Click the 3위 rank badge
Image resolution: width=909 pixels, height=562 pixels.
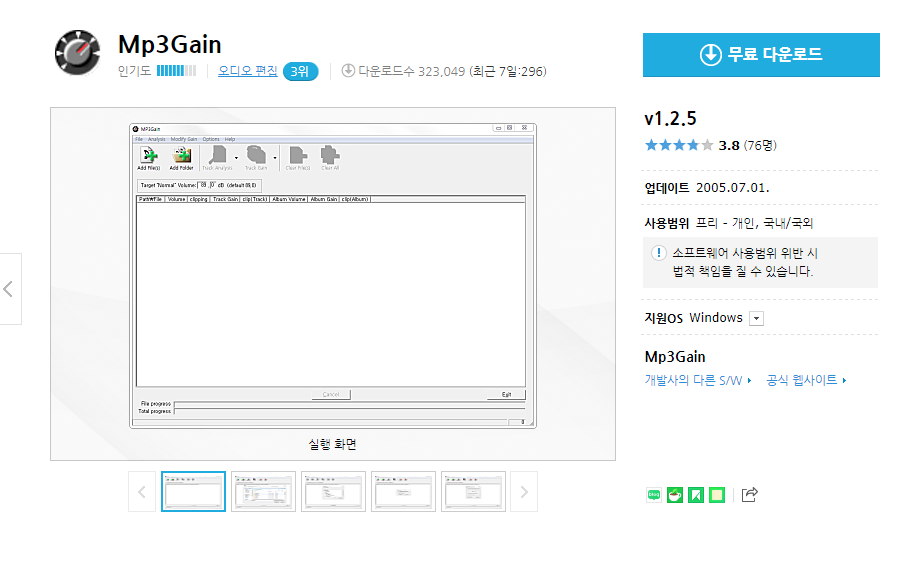pyautogui.click(x=300, y=71)
